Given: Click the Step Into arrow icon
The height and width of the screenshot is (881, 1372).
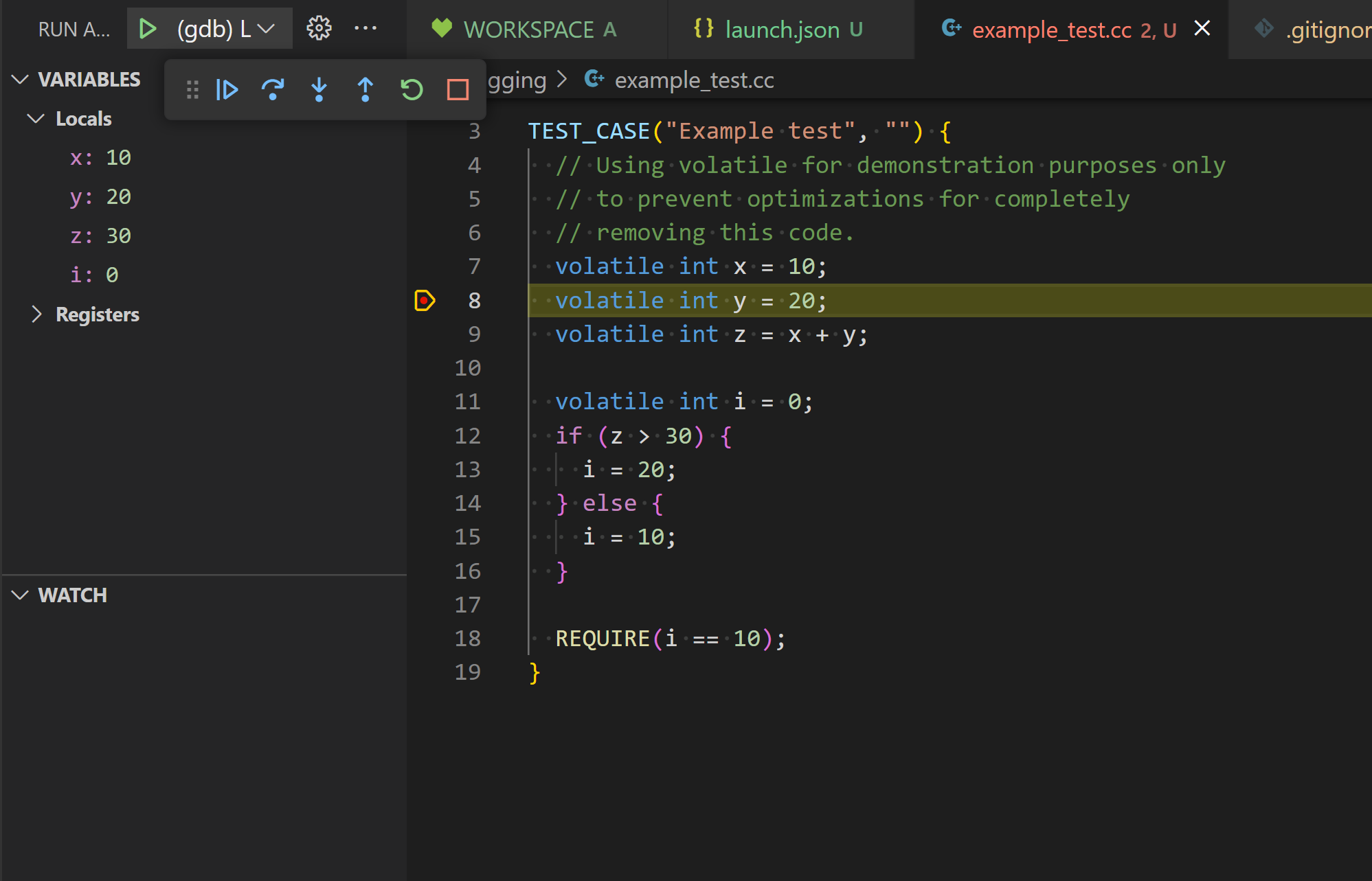Looking at the screenshot, I should click(319, 90).
